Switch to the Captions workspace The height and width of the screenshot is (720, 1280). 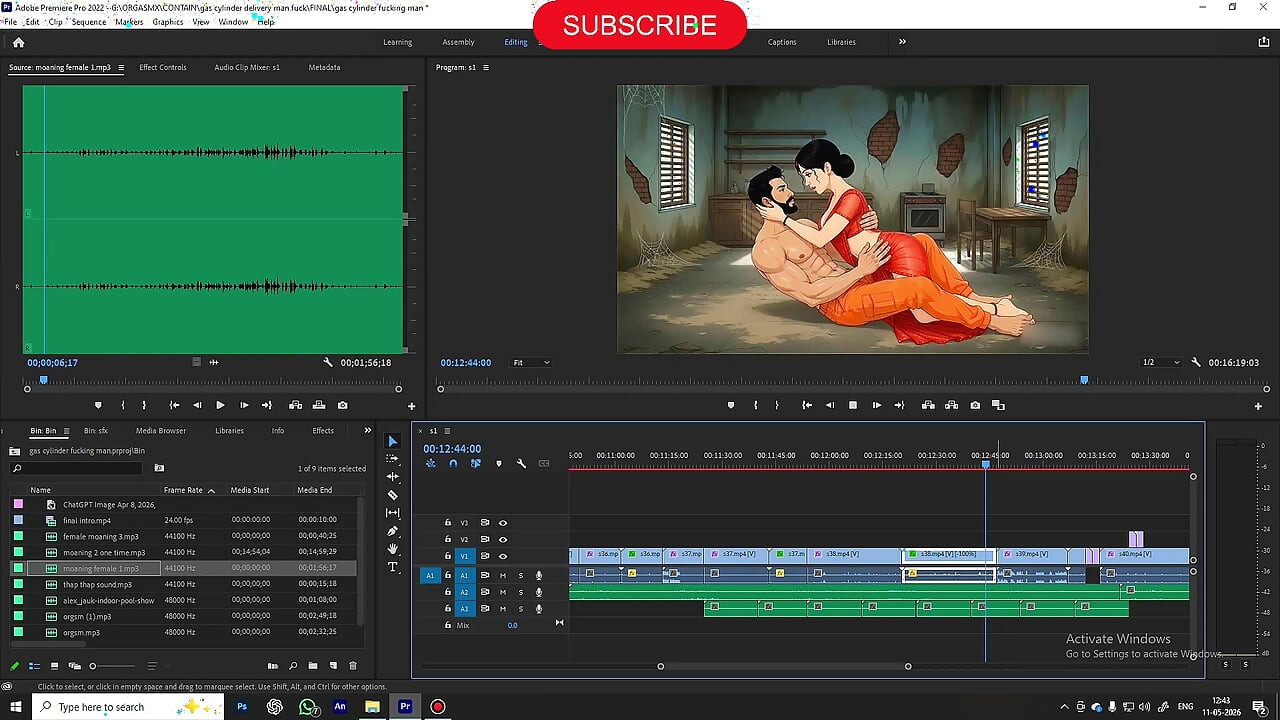point(782,42)
